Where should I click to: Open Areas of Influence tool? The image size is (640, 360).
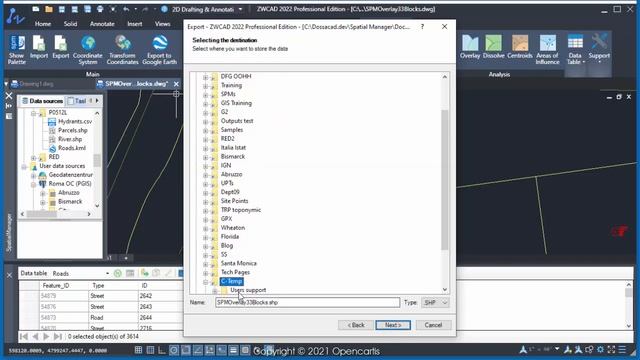tap(547, 49)
